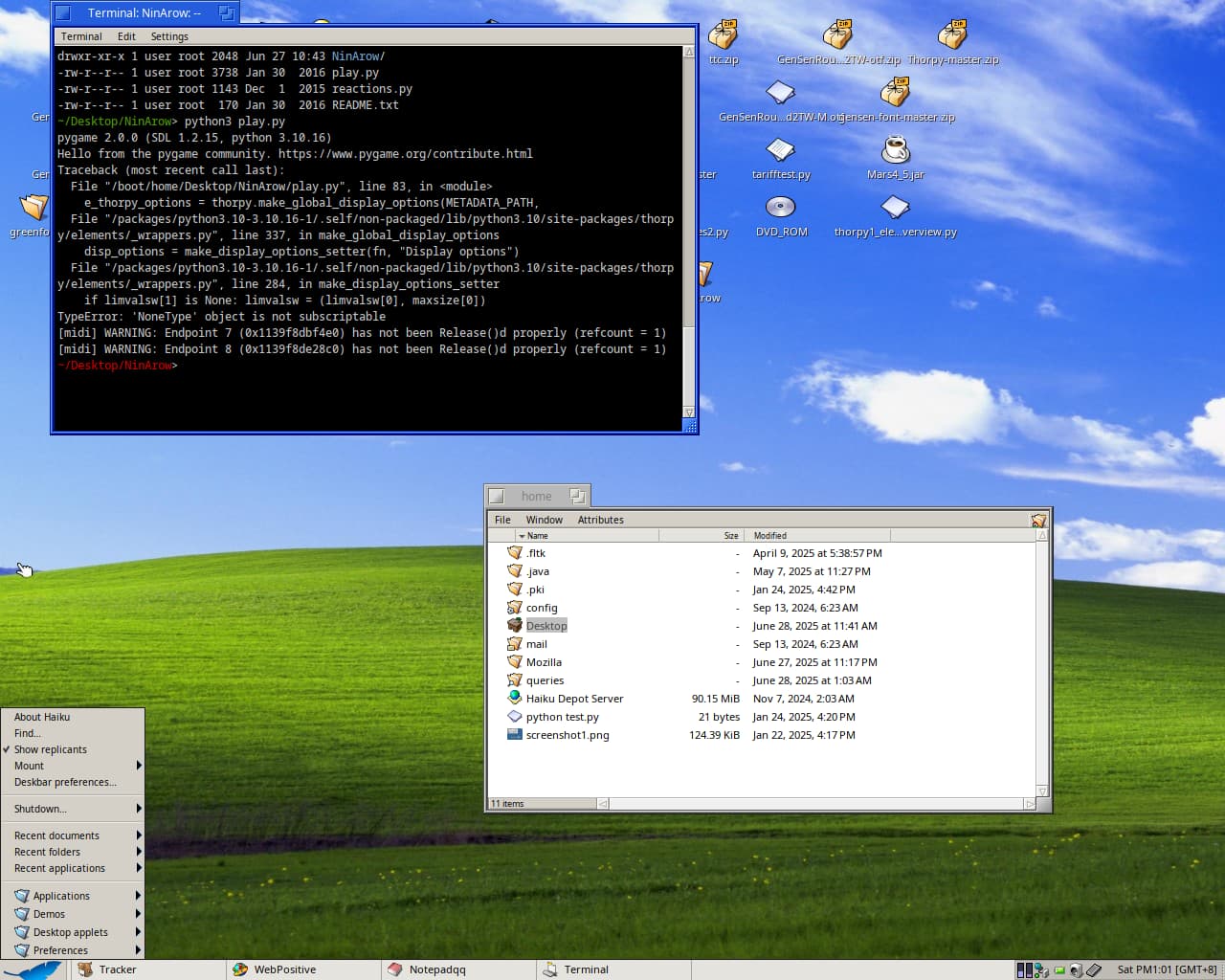Open the Terminal Settings menu

click(169, 36)
